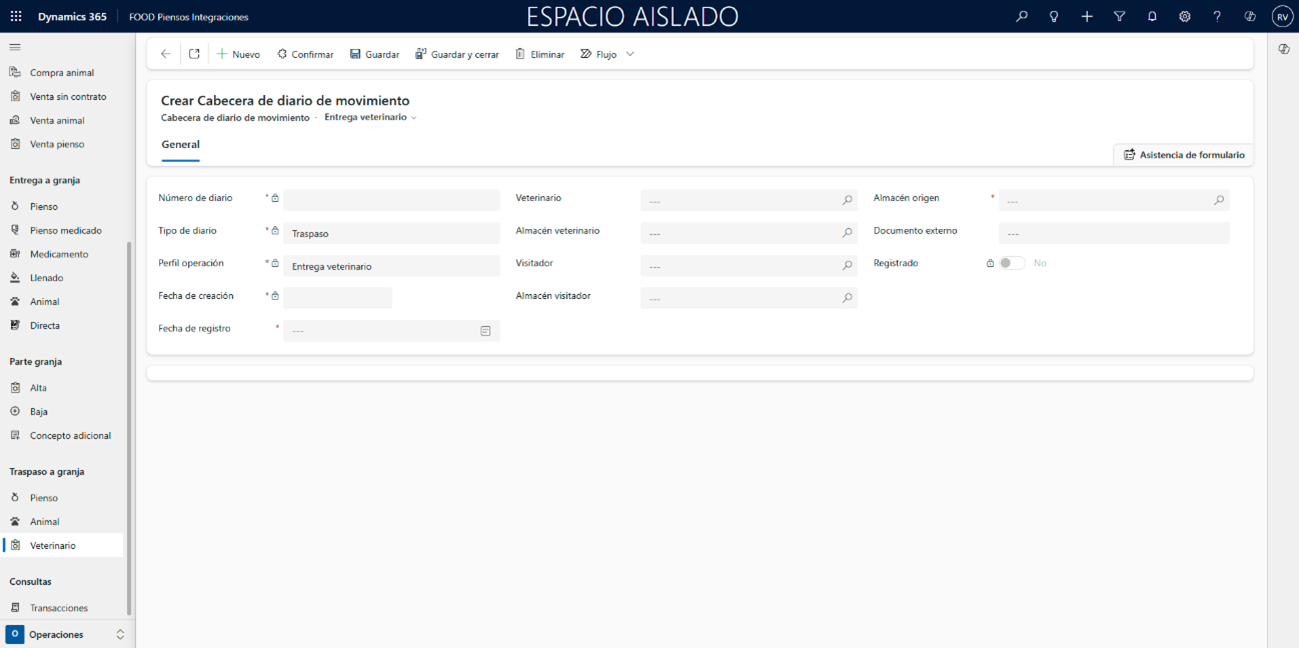Click the search magnifier in top bar

tap(1021, 16)
